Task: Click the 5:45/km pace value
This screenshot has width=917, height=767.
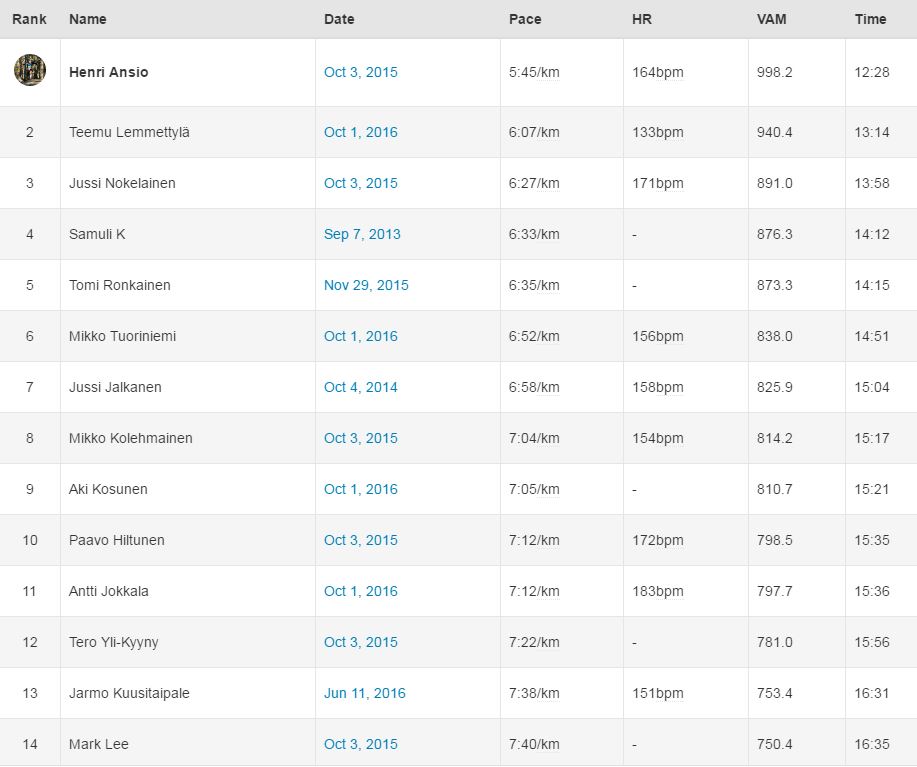Action: pos(534,72)
